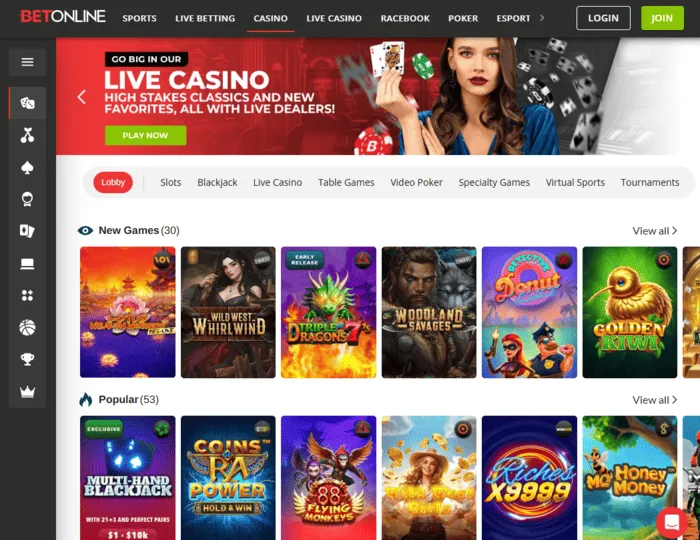Image resolution: width=700 pixels, height=540 pixels.
Task: Click the LOGIN button
Action: coord(603,18)
